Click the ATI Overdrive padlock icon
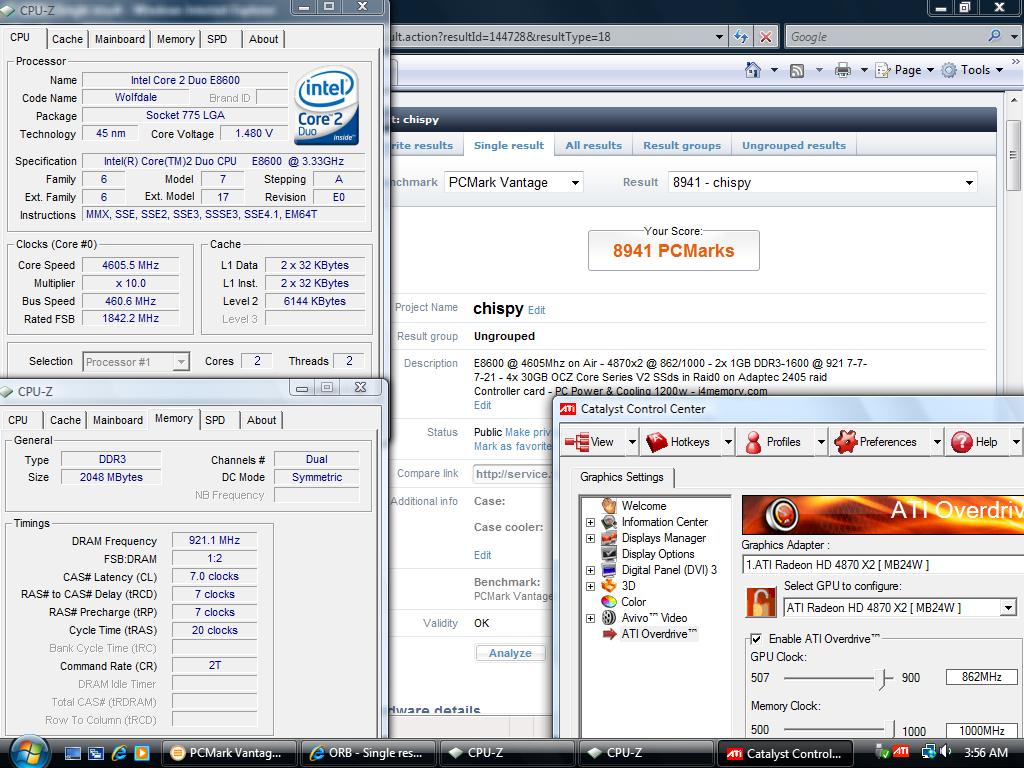 point(761,602)
